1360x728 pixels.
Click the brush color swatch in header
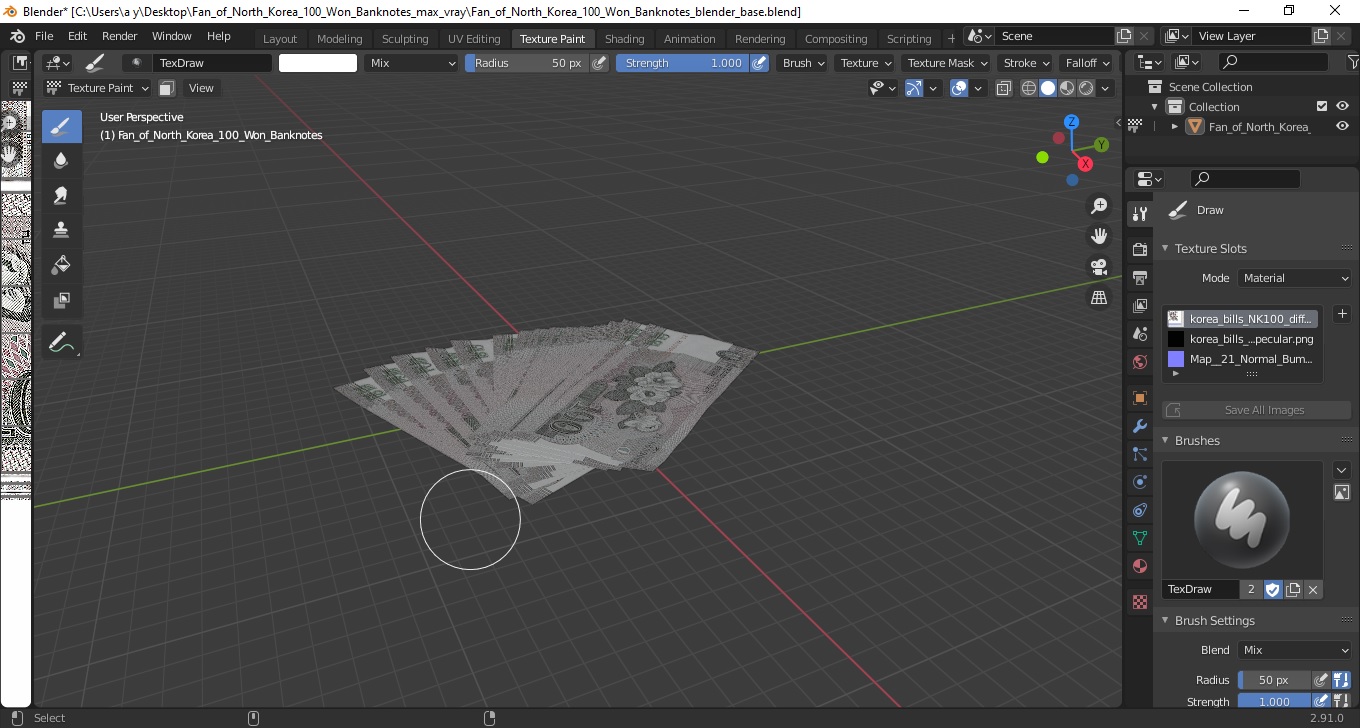(318, 63)
